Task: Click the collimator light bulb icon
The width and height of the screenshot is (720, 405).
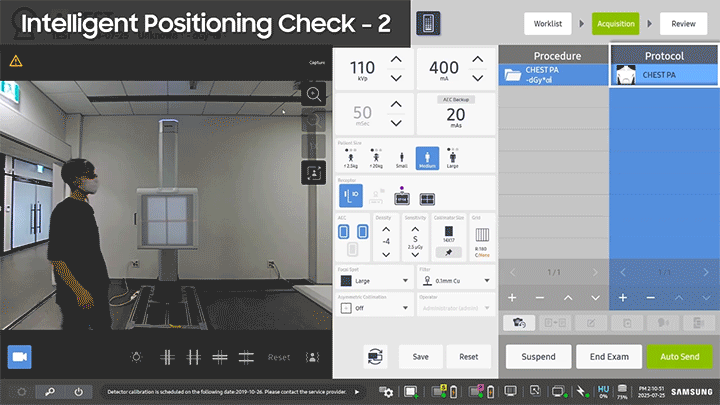Action: click(138, 357)
